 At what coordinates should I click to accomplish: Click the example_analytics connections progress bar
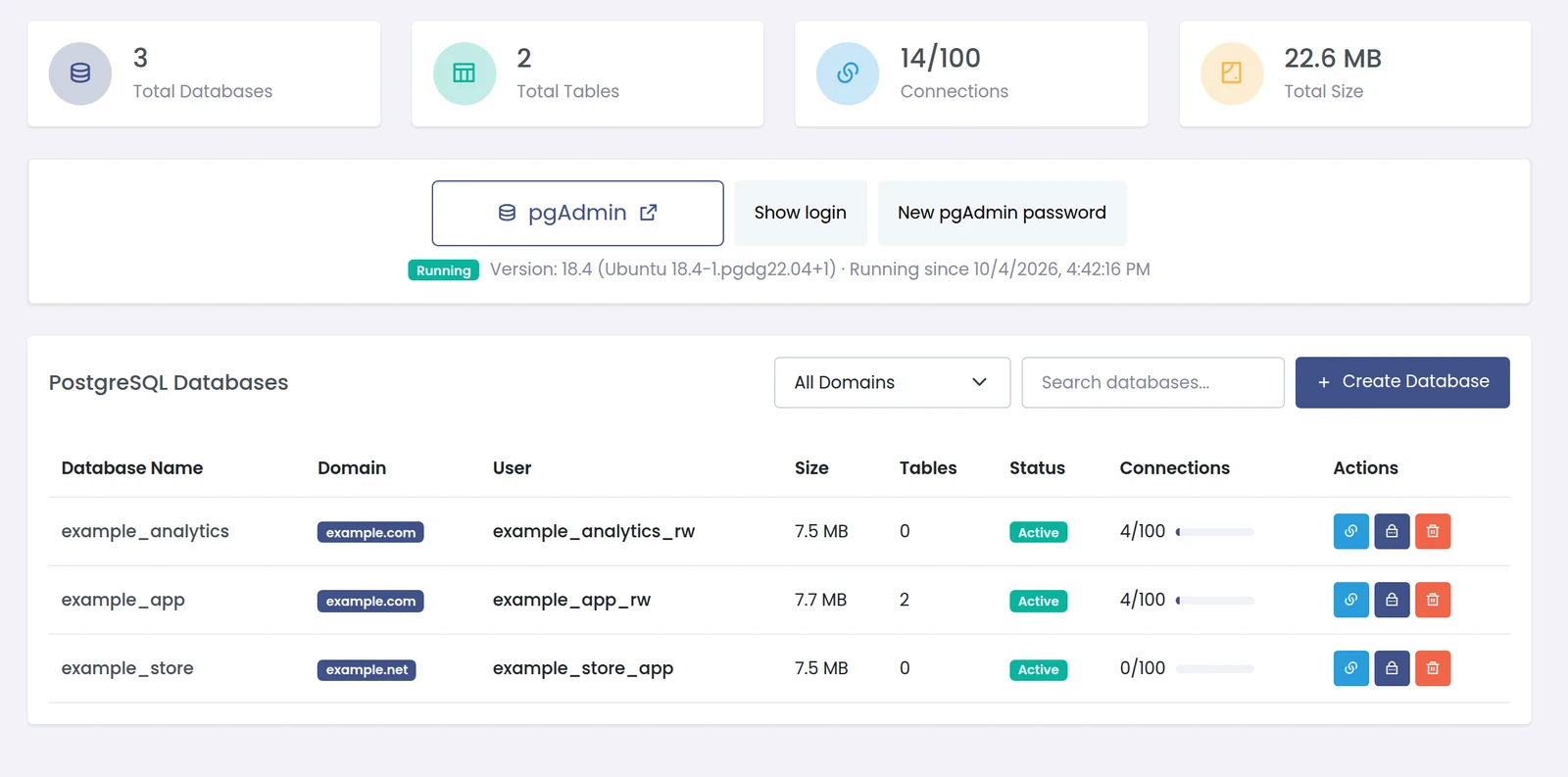point(1215,532)
